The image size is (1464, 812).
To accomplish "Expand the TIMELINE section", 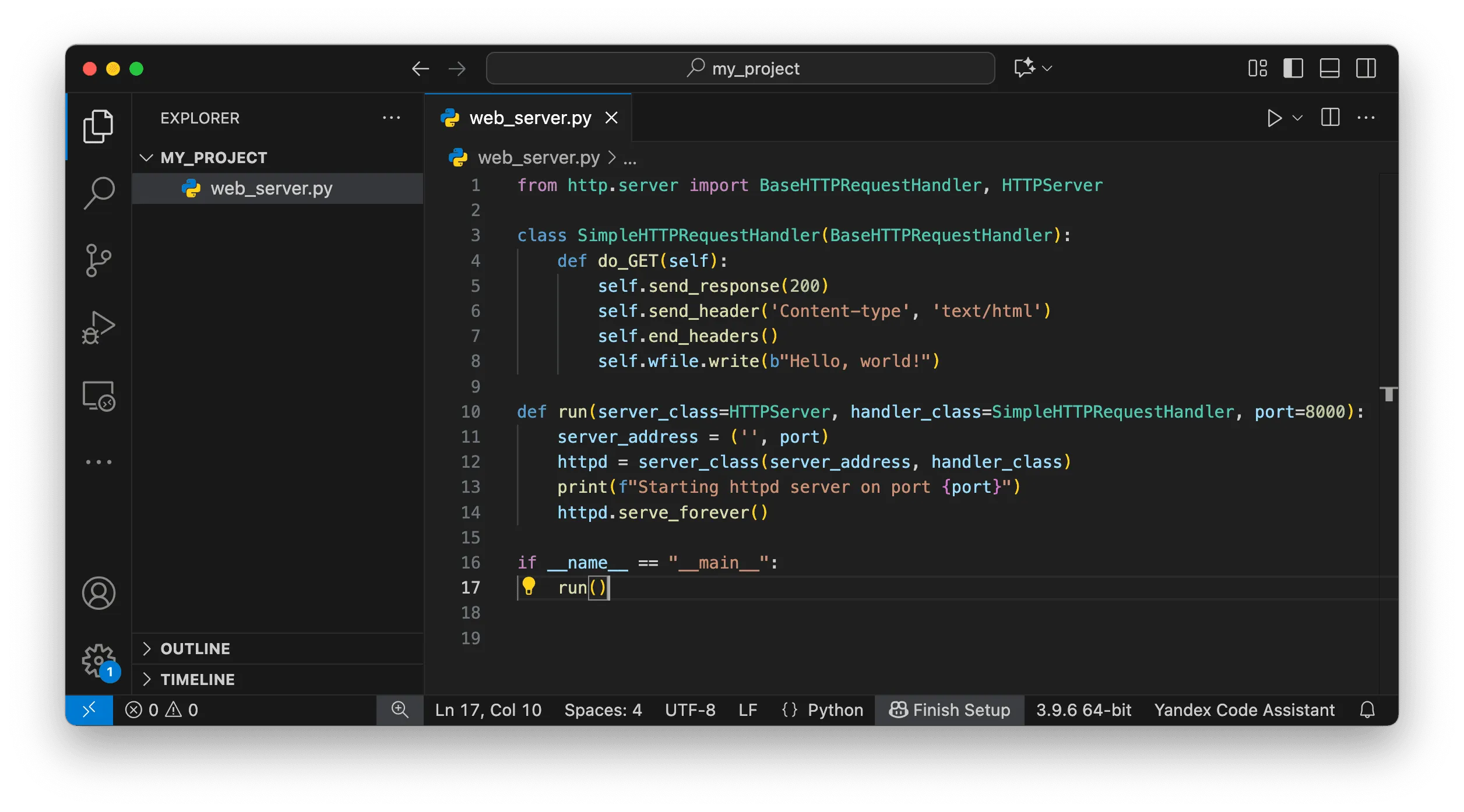I will pos(198,680).
